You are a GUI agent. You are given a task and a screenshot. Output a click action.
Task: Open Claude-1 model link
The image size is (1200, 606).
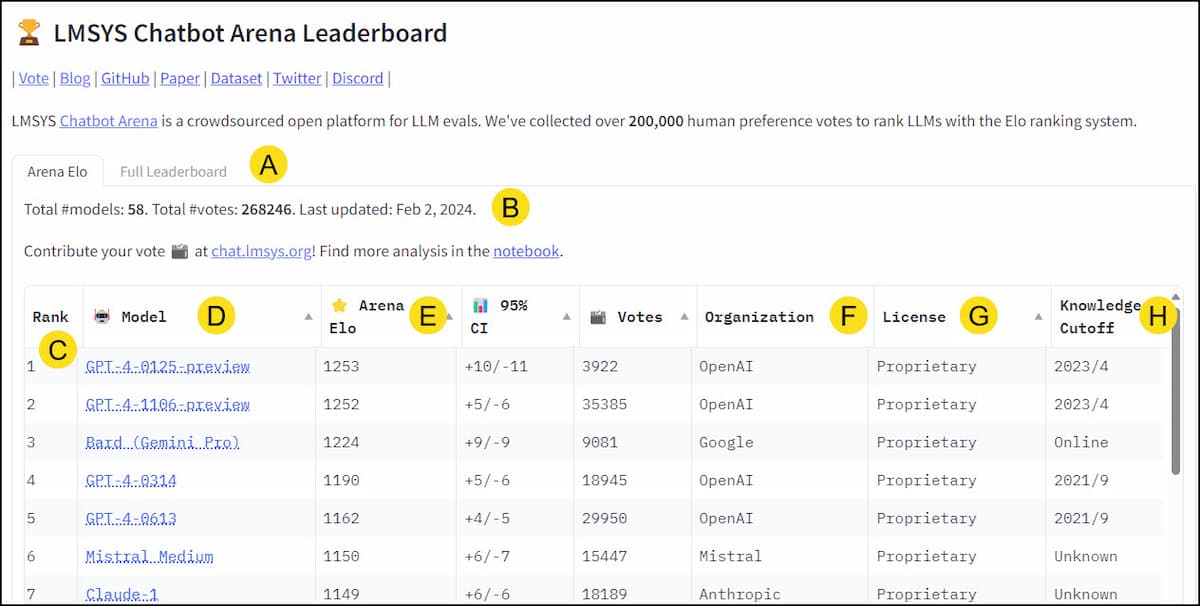click(x=122, y=594)
